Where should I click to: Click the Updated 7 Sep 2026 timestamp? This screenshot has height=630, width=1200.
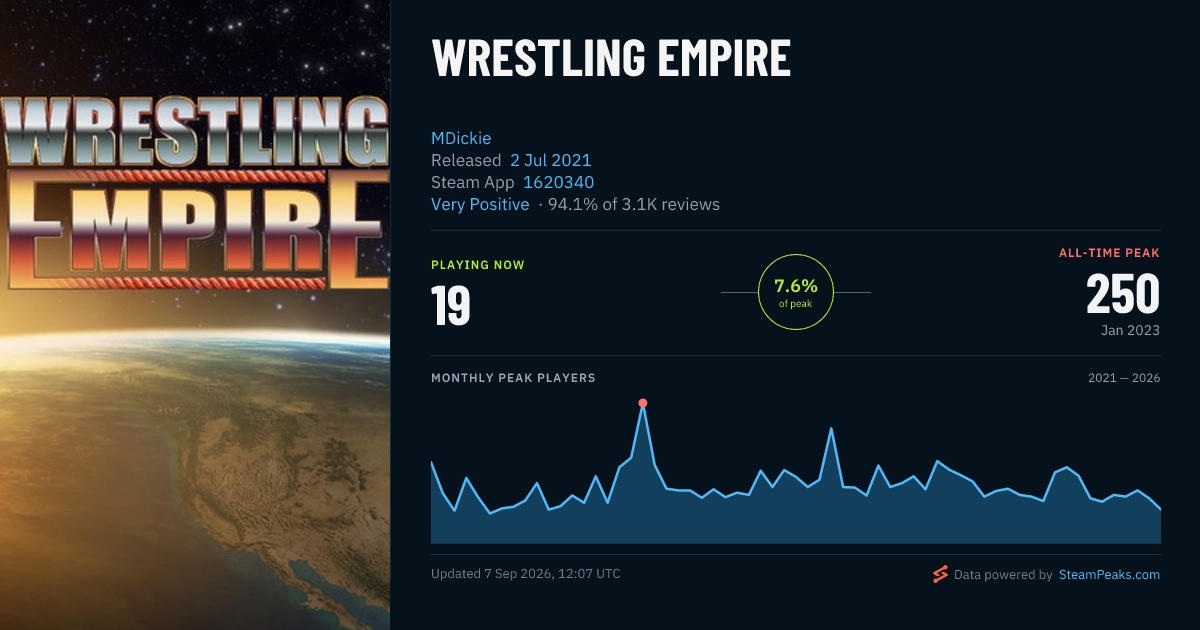526,574
